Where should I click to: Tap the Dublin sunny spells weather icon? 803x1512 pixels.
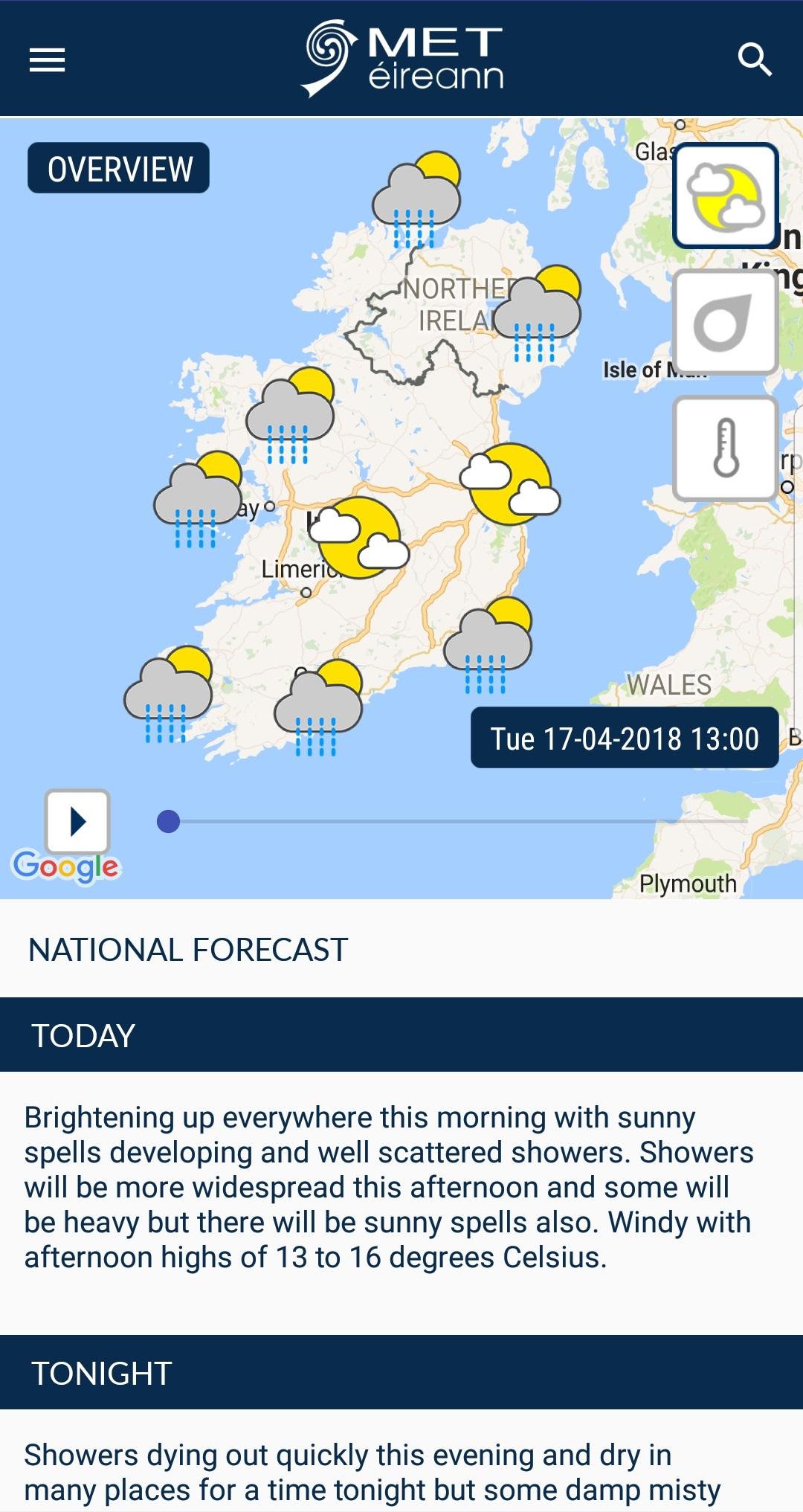(510, 484)
